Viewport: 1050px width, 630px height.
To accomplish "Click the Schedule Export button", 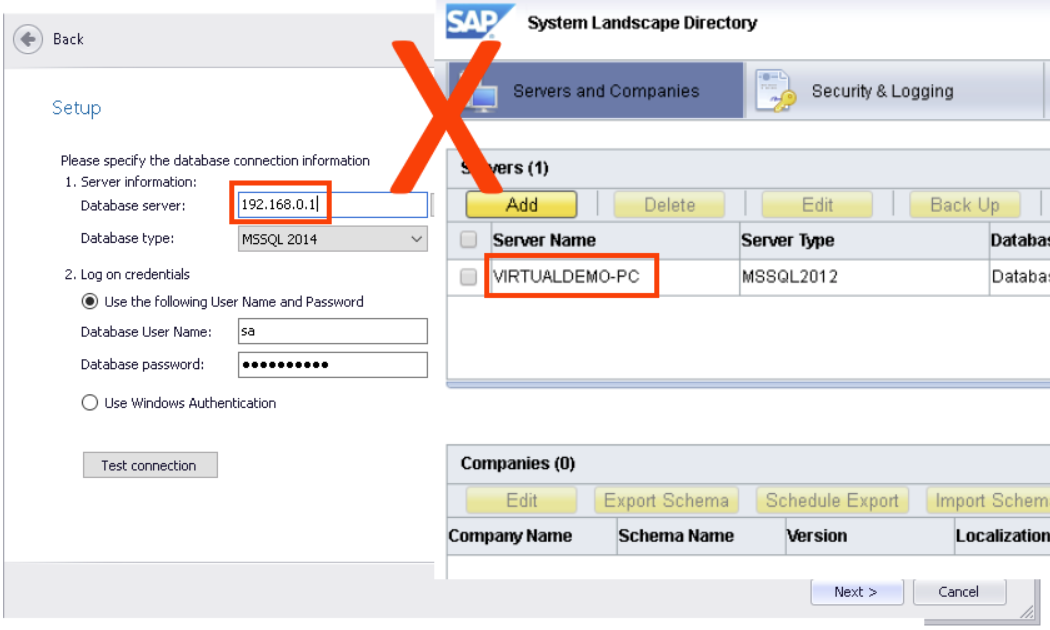I will pyautogui.click(x=832, y=501).
